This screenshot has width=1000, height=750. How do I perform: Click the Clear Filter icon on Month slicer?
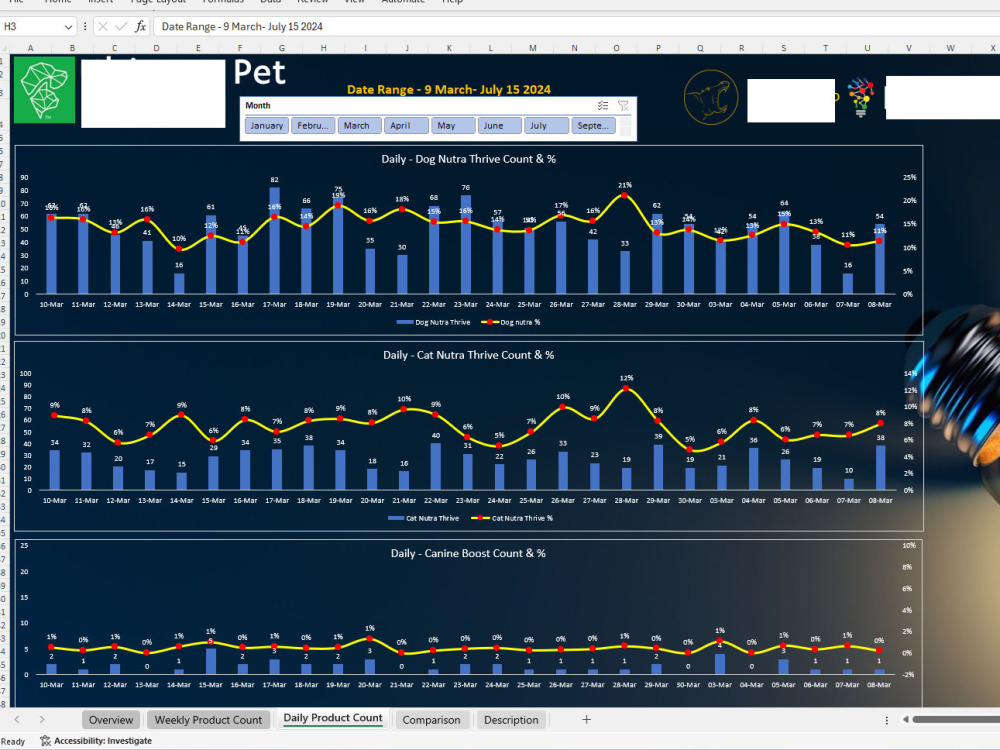coord(623,105)
